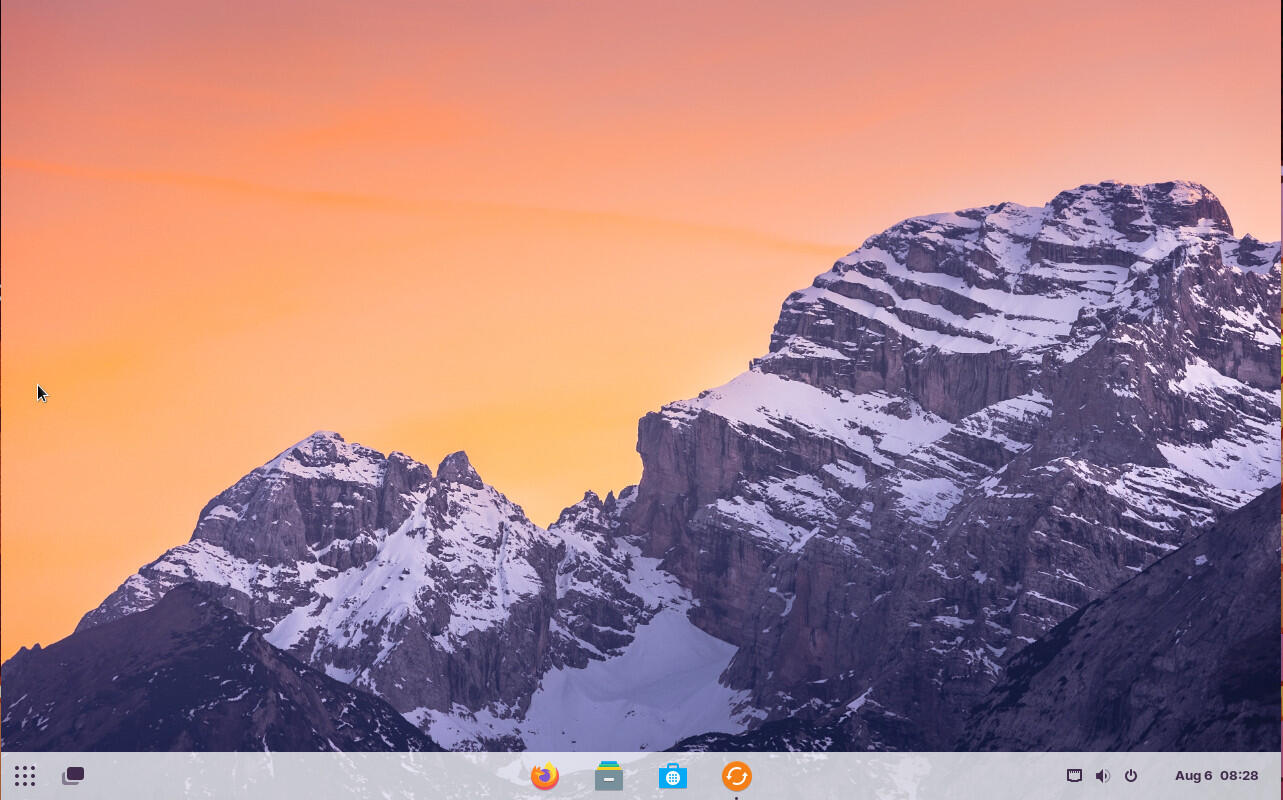
Task: Open the AppCenter software store
Action: pos(672,776)
